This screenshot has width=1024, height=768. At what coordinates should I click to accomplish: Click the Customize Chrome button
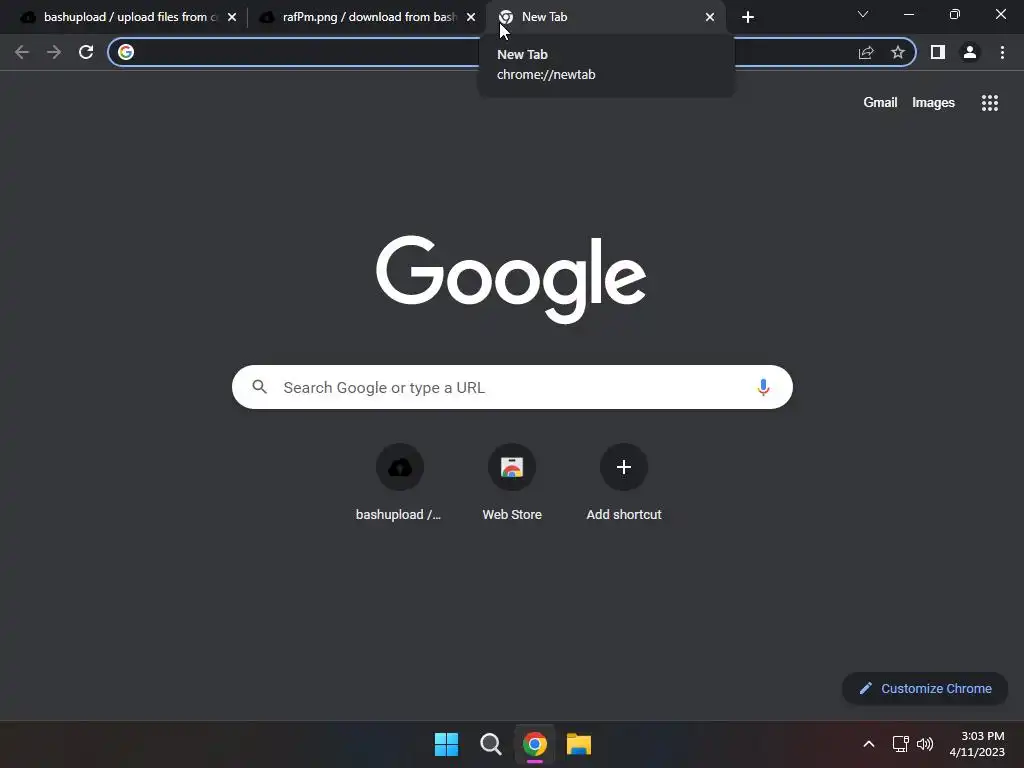tap(925, 688)
